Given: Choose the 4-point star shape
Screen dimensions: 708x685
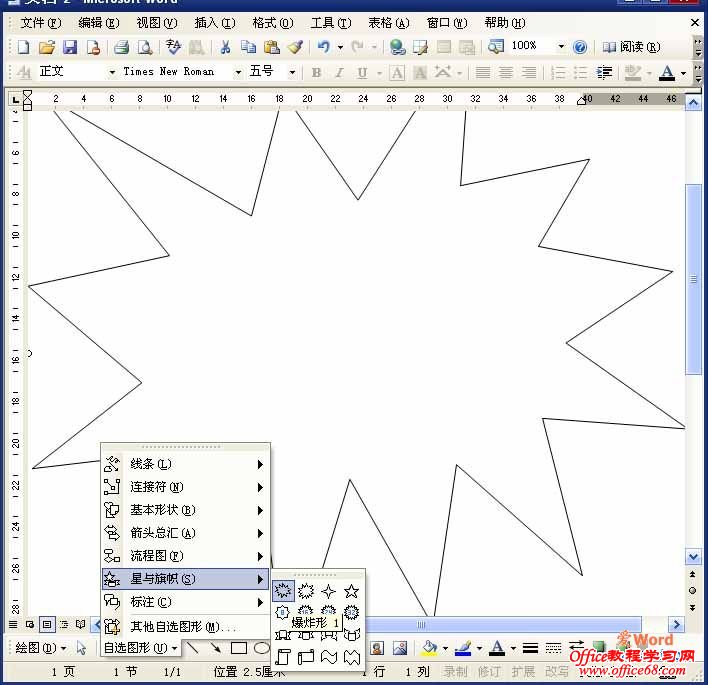Looking at the screenshot, I should [328, 591].
